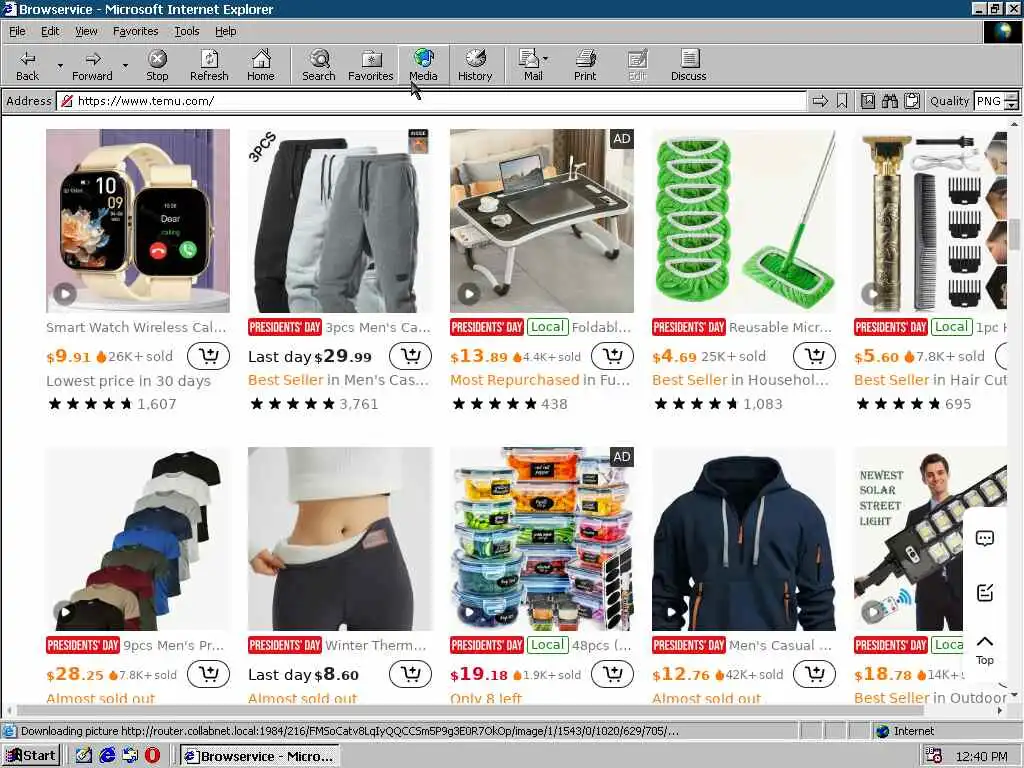Stop loading the page
Screen dimensions: 1024x768
157,65
